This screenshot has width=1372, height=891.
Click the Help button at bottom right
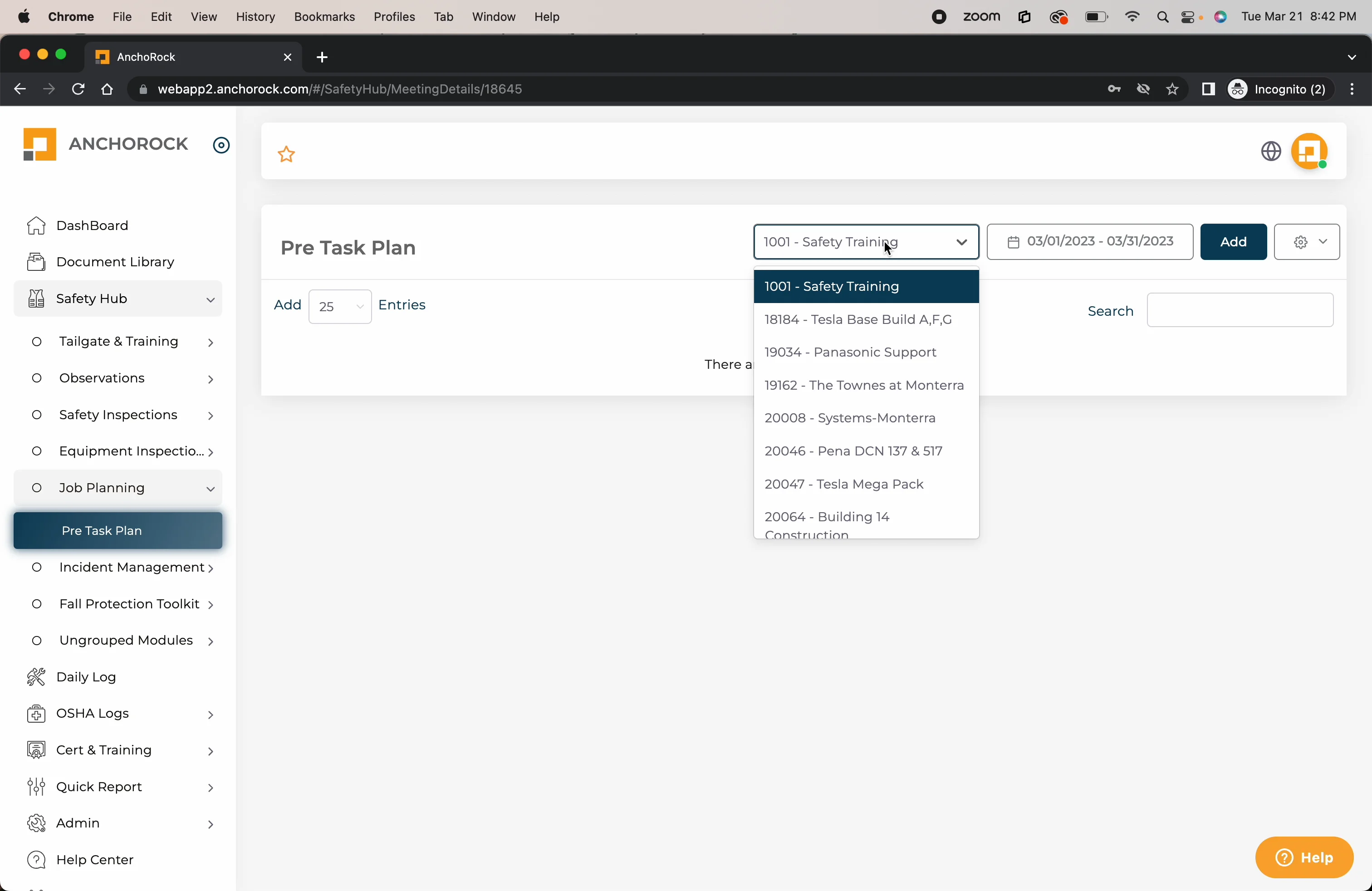point(1304,857)
